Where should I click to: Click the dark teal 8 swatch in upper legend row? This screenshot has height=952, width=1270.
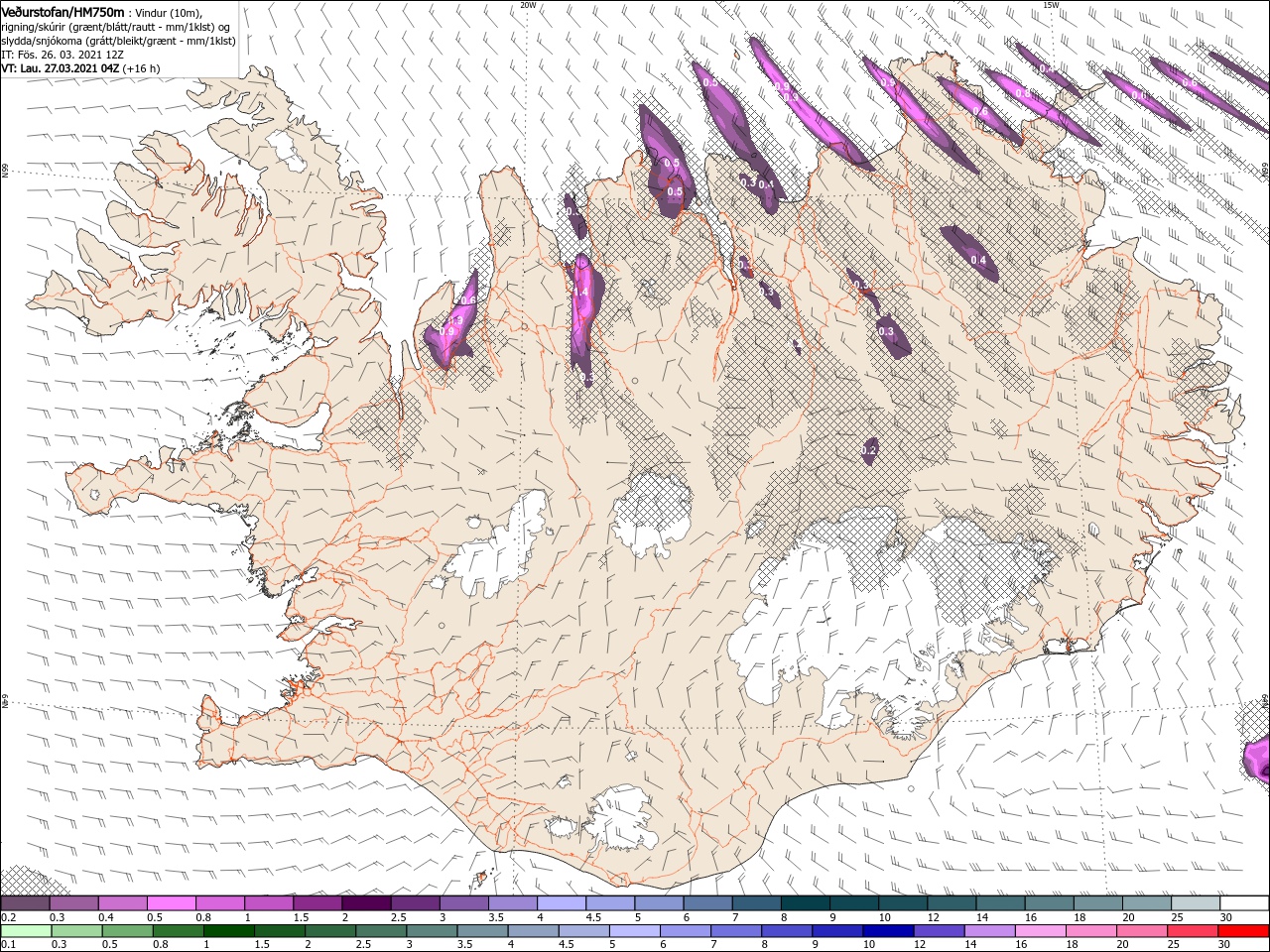point(805,903)
